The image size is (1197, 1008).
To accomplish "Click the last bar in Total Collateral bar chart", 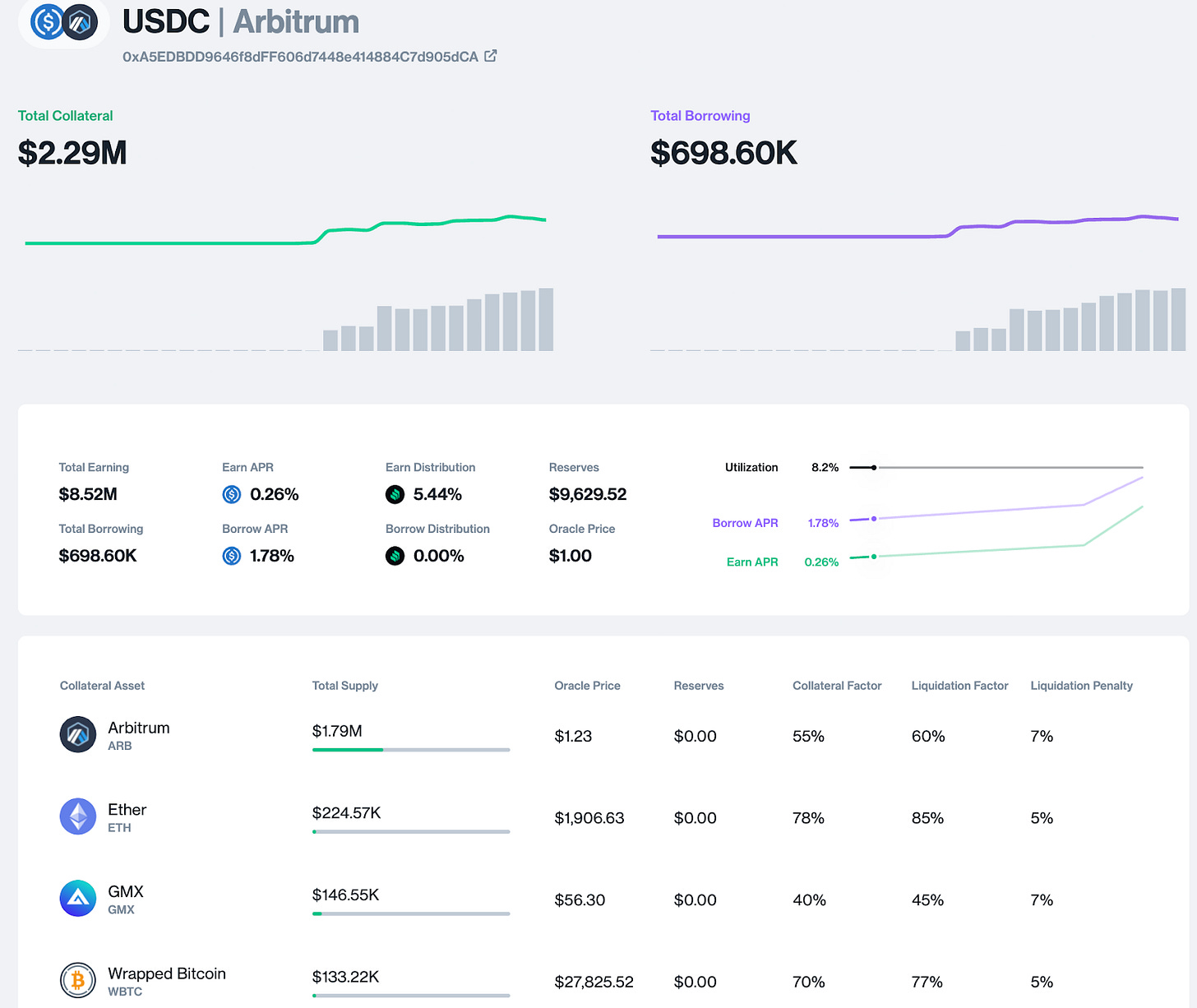I will coord(546,320).
